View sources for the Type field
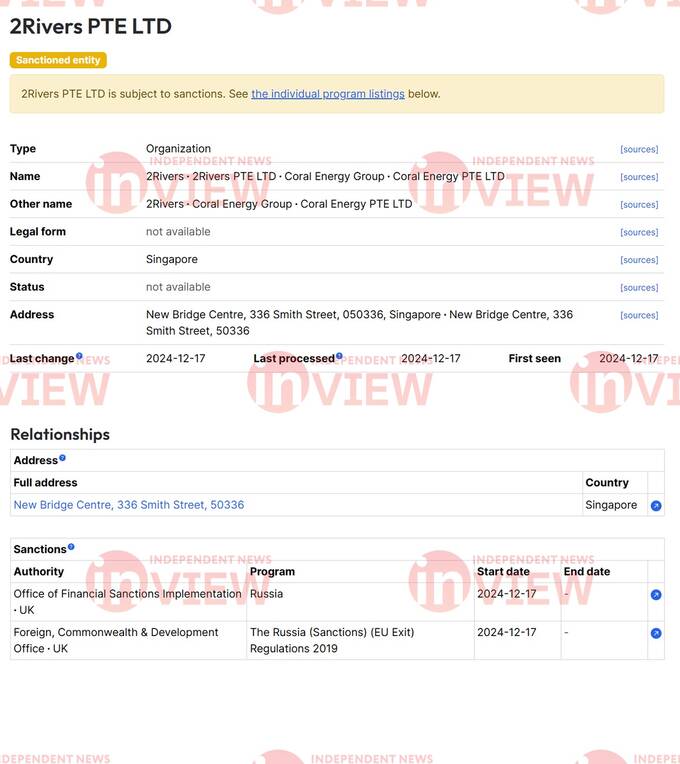The height and width of the screenshot is (764, 680). click(639, 150)
